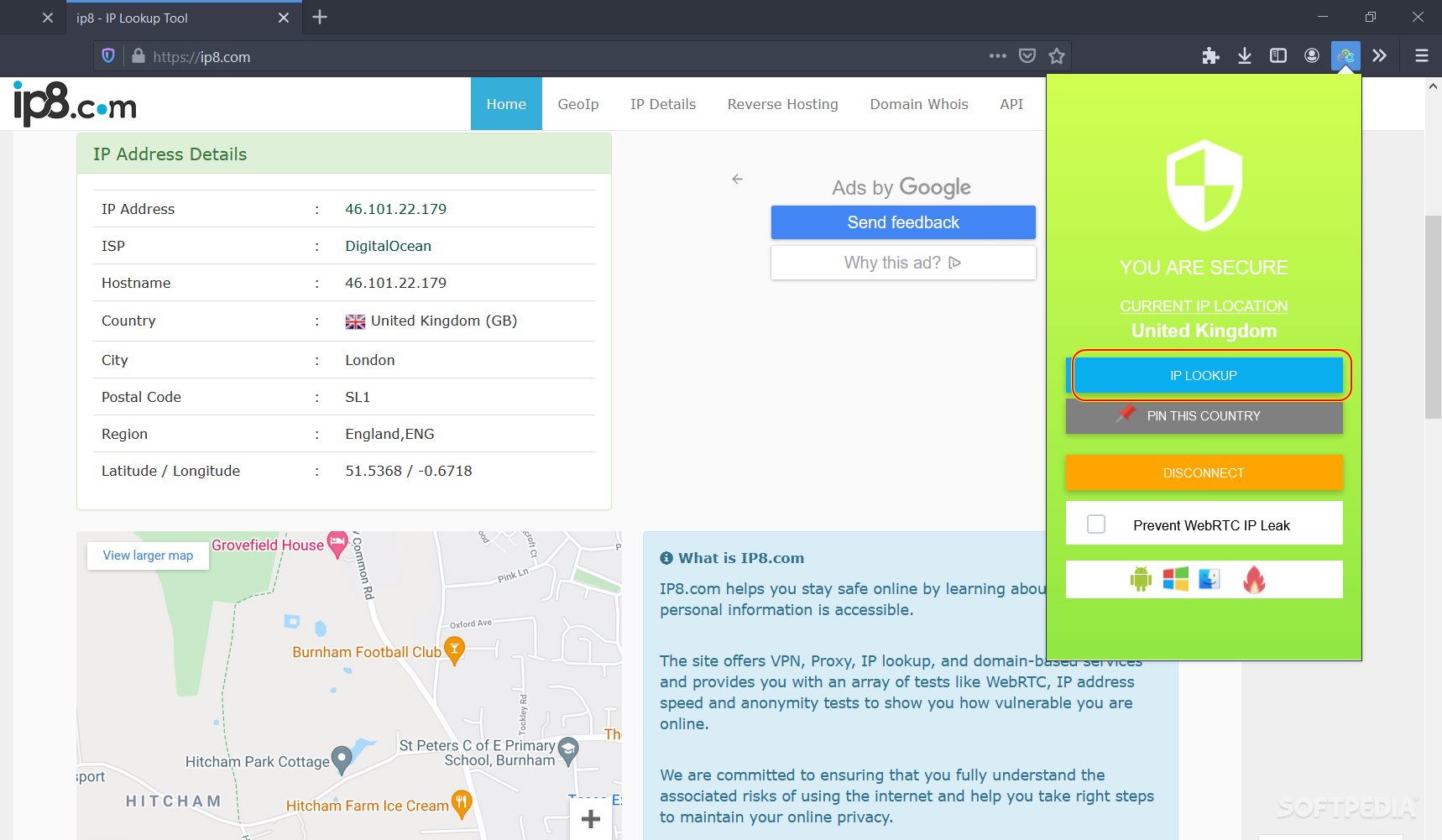The height and width of the screenshot is (840, 1442).
Task: Click the CURRENT IP LOCATION link
Action: tap(1204, 306)
